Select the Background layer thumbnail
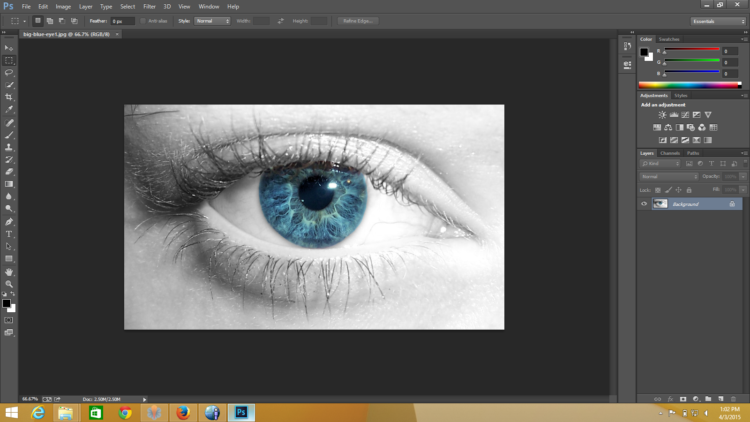The height and width of the screenshot is (422, 750). click(660, 204)
